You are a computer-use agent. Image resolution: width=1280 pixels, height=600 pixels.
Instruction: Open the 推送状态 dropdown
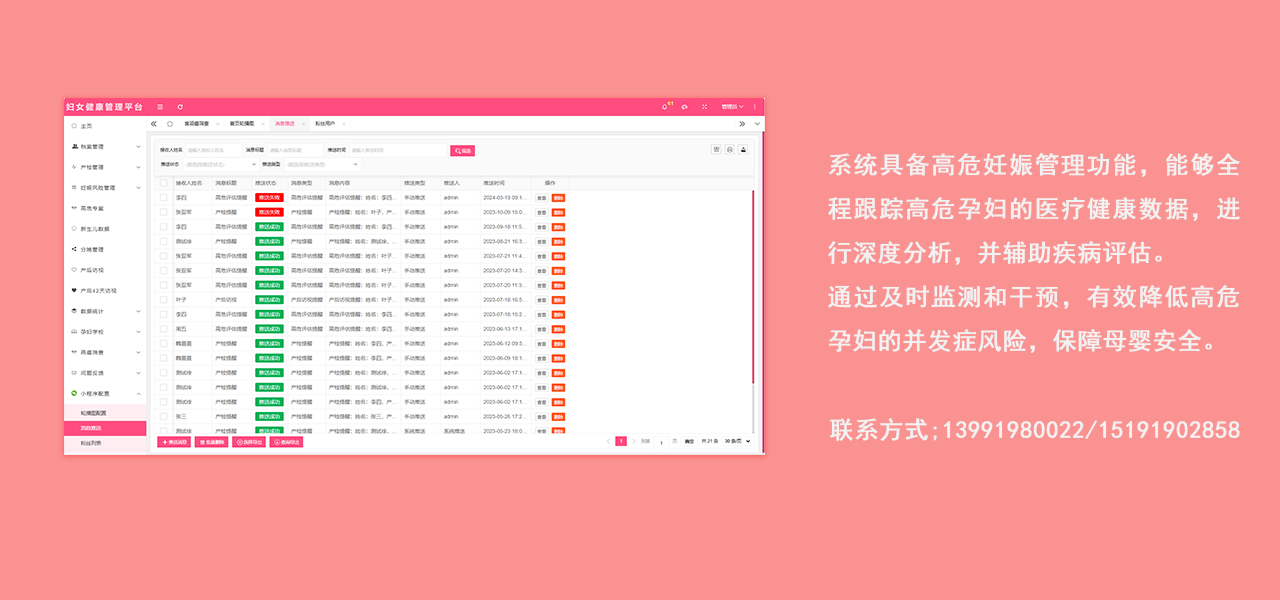221,164
